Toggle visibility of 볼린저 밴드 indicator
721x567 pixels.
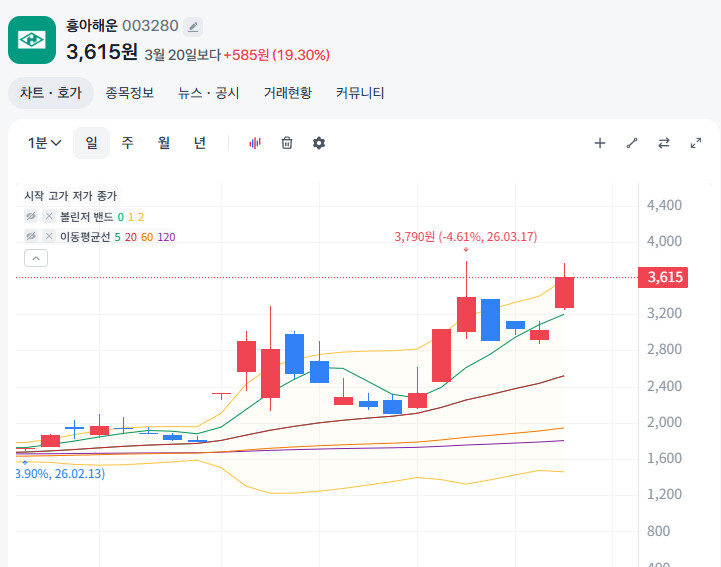(x=31, y=216)
